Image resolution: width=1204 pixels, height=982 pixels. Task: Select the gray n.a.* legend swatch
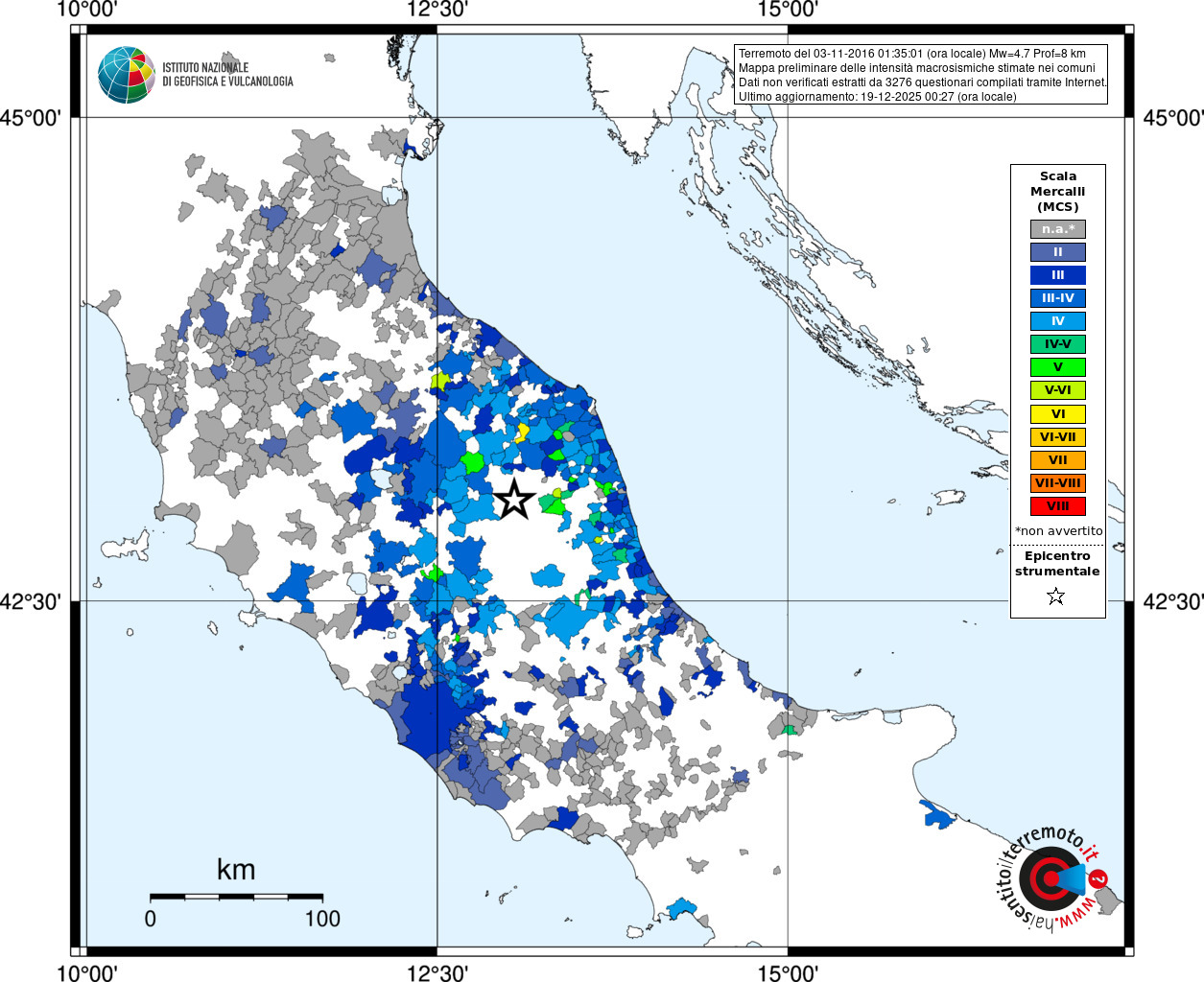tap(1058, 229)
